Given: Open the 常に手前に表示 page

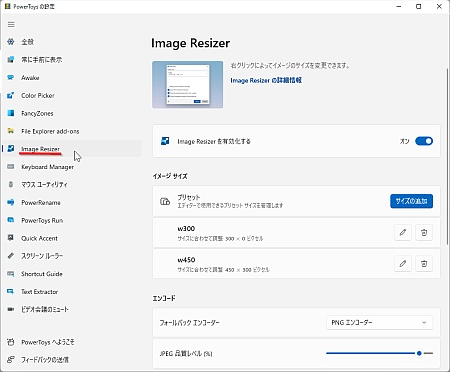Looking at the screenshot, I should 42,60.
